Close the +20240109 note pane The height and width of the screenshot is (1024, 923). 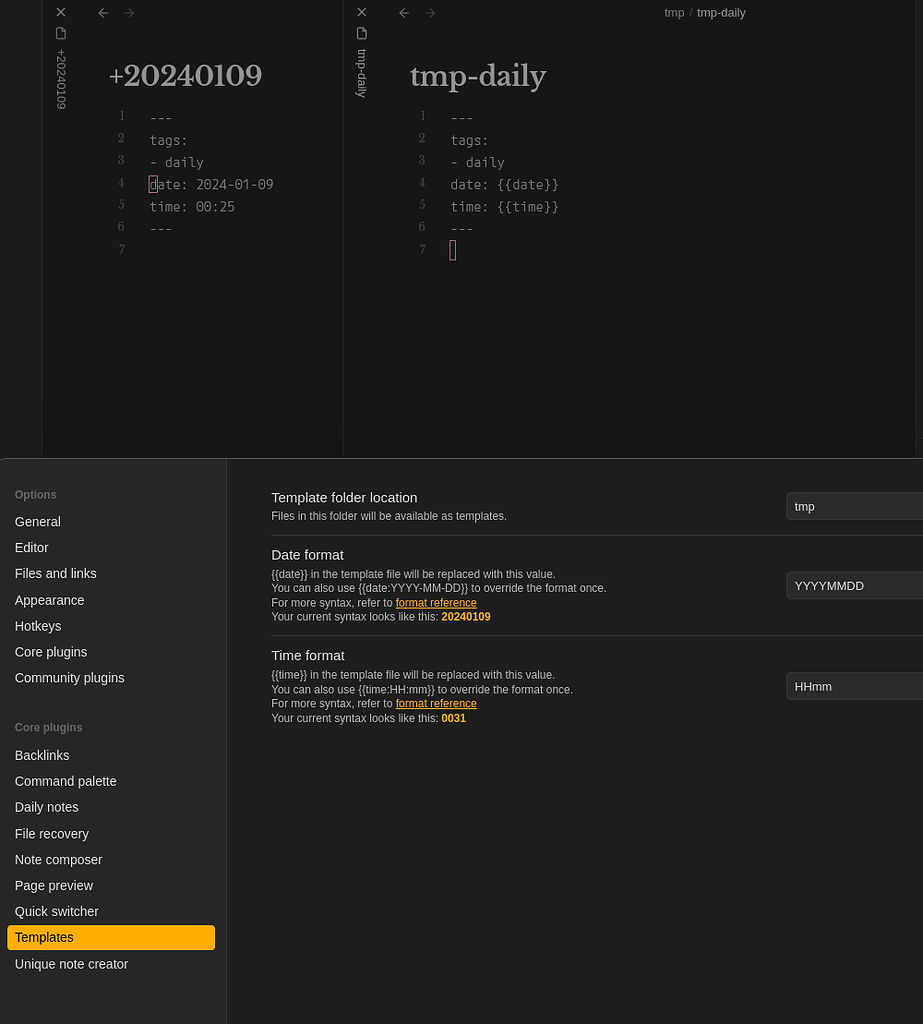pyautogui.click(x=61, y=12)
